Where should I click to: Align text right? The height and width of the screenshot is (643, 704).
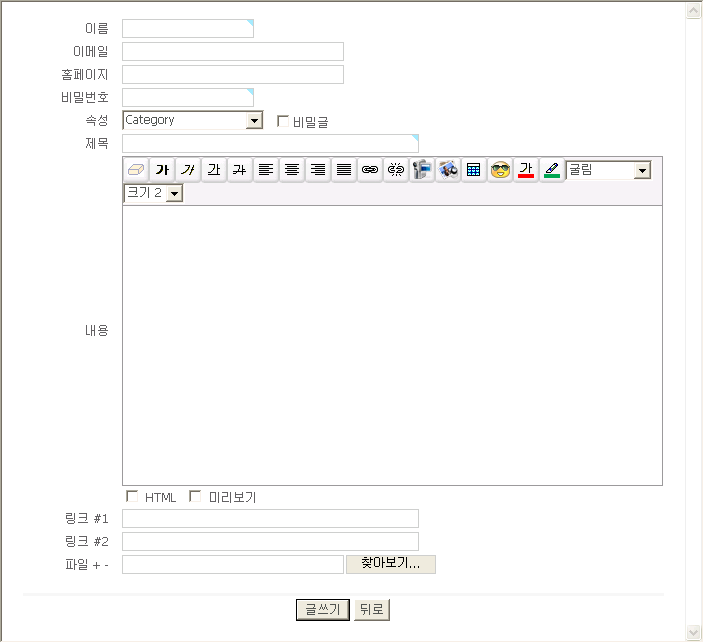pyautogui.click(x=318, y=170)
